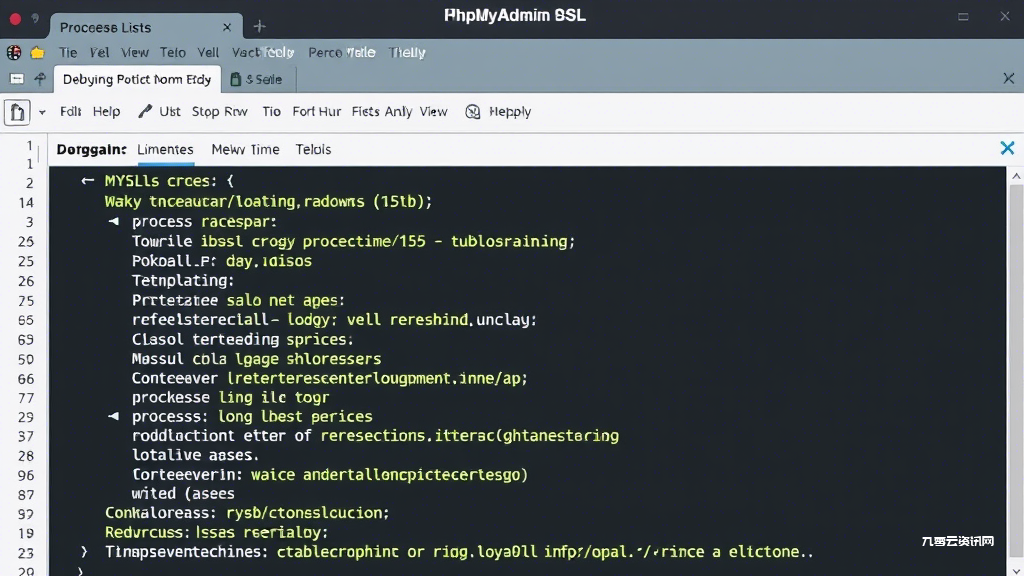Open the Telo menu

[x=172, y=52]
